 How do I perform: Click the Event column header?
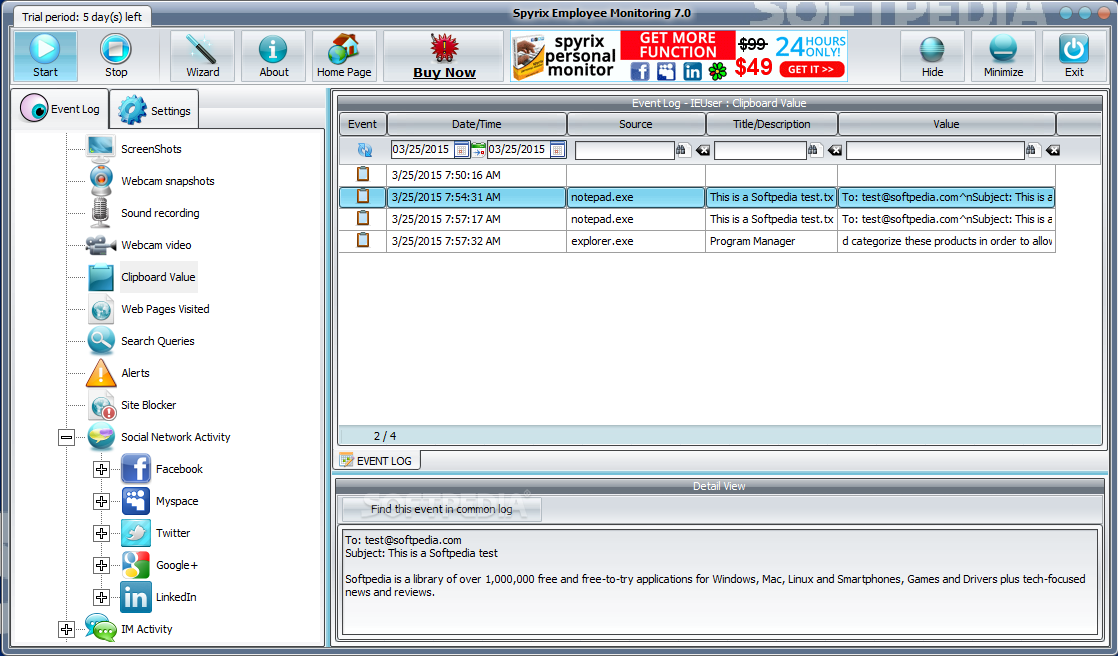tap(362, 124)
